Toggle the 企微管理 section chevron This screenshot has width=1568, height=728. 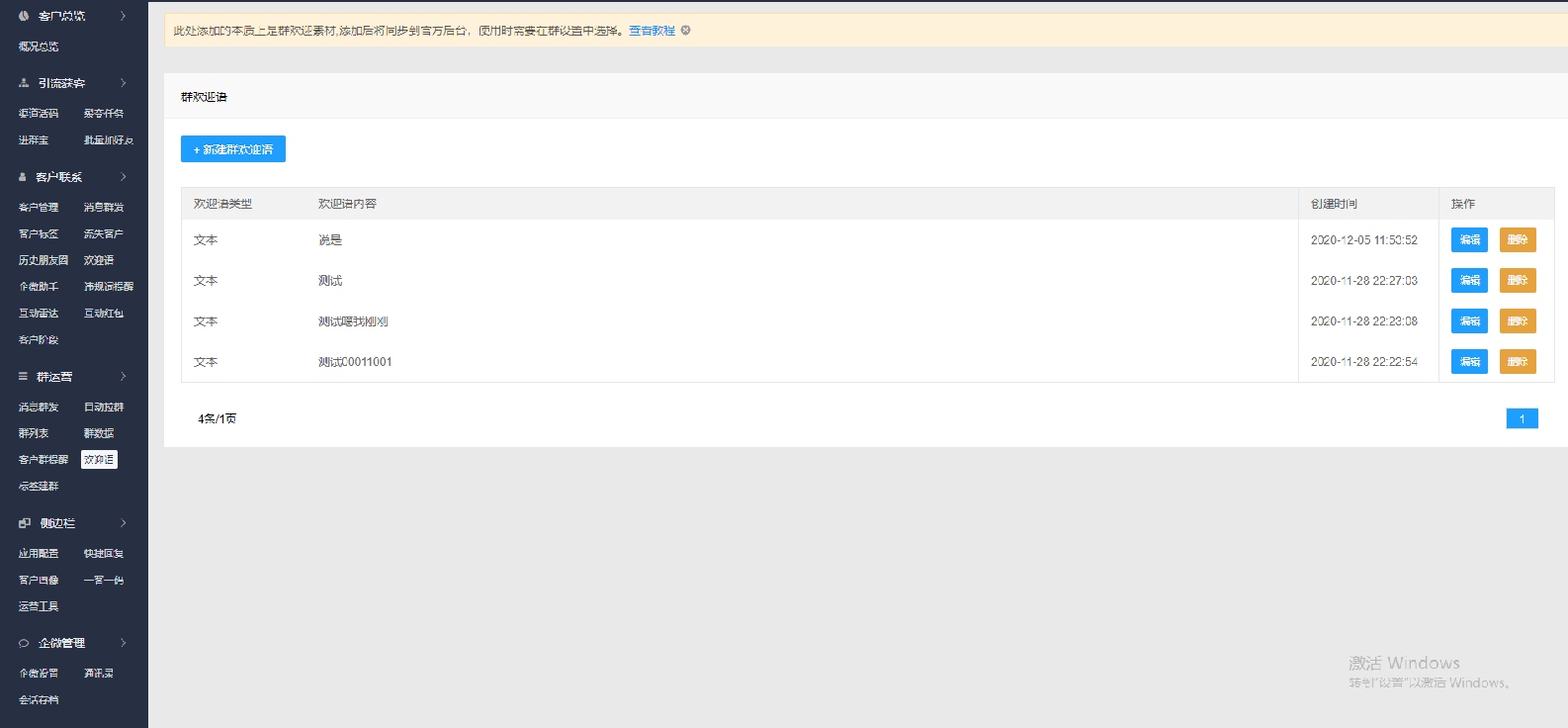point(124,643)
